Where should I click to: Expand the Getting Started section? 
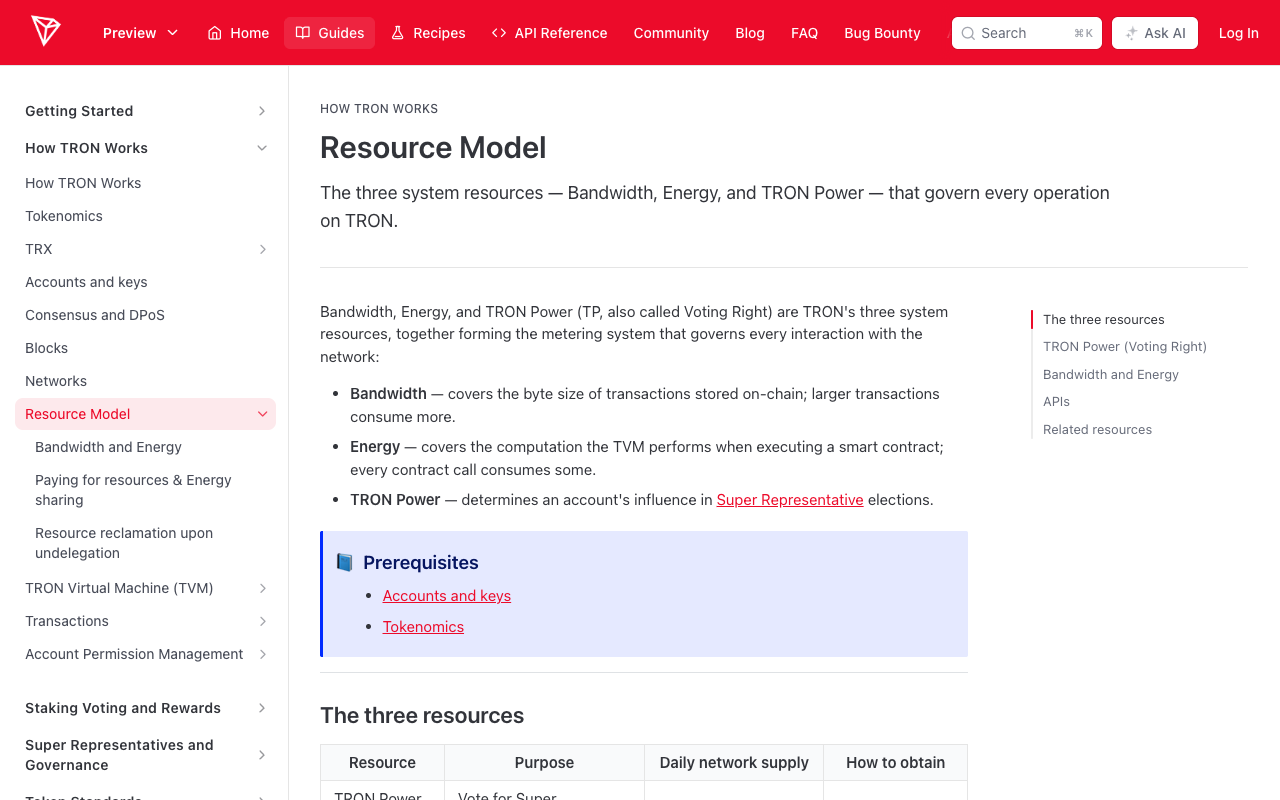pyautogui.click(x=262, y=111)
